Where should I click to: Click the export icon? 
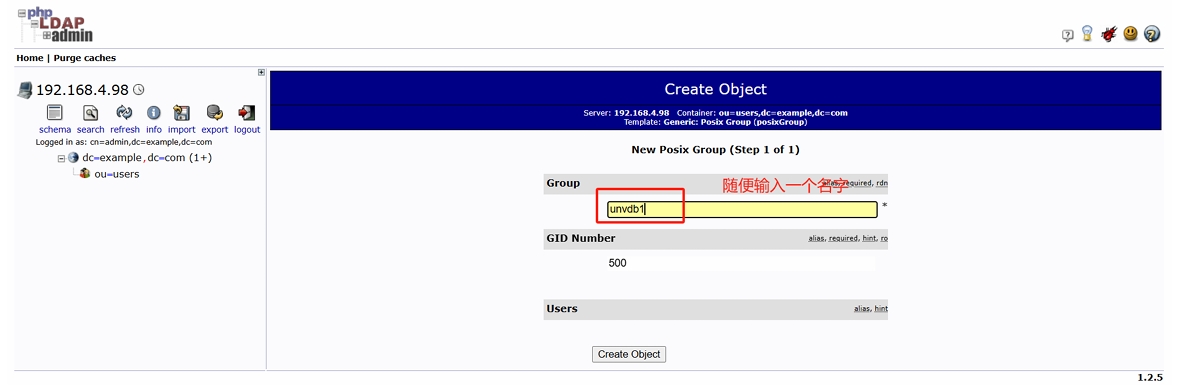tap(215, 113)
